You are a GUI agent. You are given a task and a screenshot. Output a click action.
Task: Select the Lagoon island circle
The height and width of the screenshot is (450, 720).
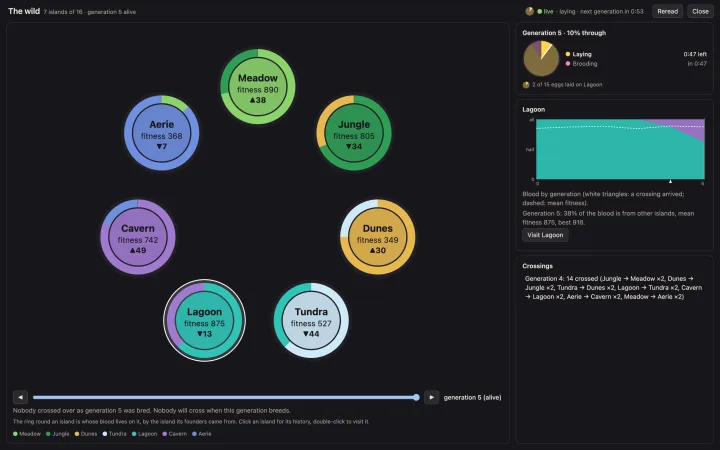(204, 321)
